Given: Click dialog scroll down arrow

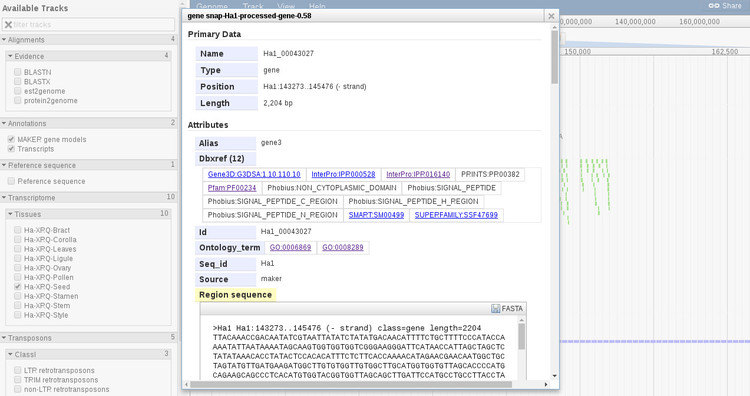Looking at the screenshot, I should [x=555, y=376].
